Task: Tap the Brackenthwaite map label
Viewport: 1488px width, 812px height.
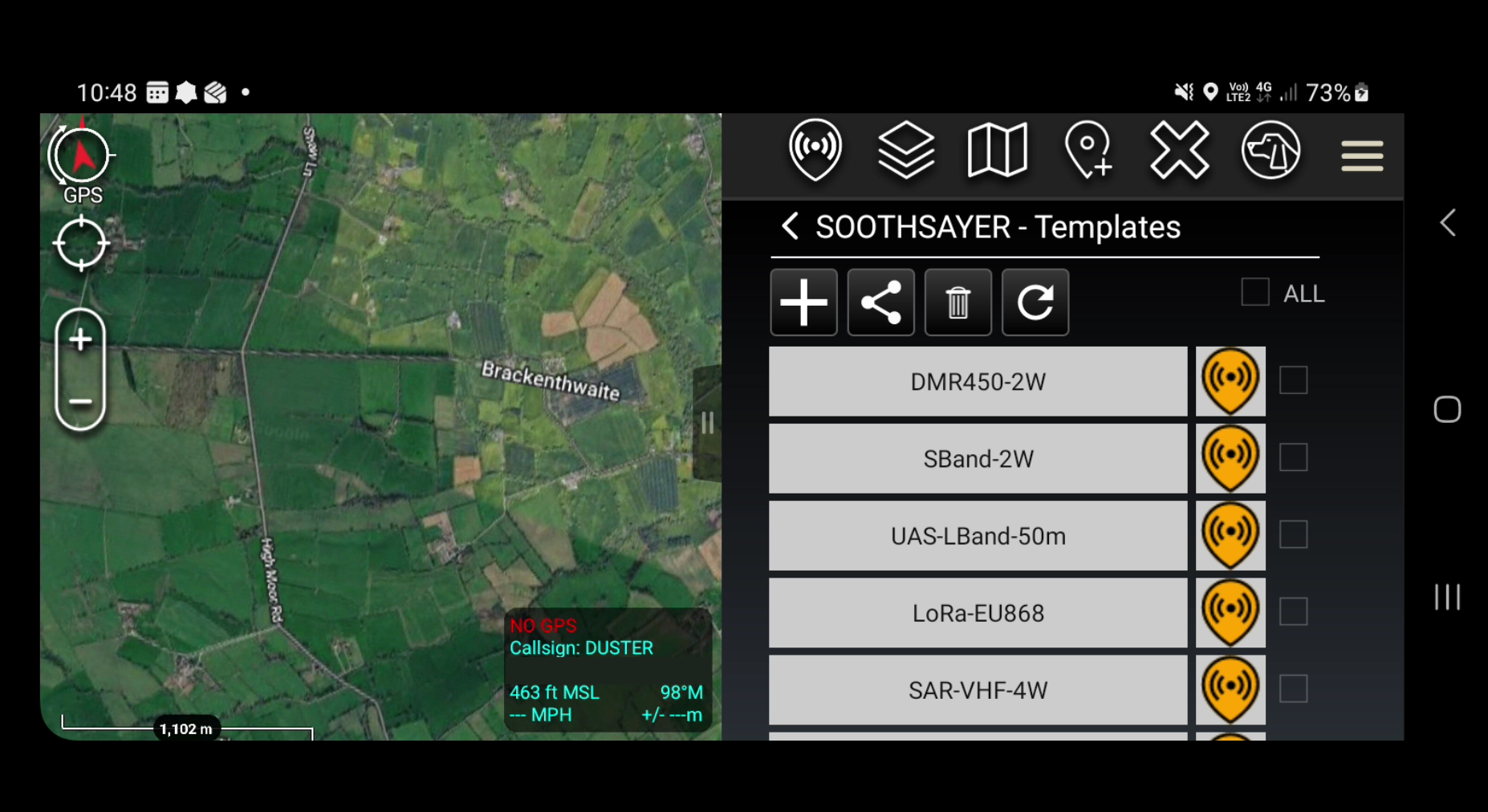Action: [551, 380]
